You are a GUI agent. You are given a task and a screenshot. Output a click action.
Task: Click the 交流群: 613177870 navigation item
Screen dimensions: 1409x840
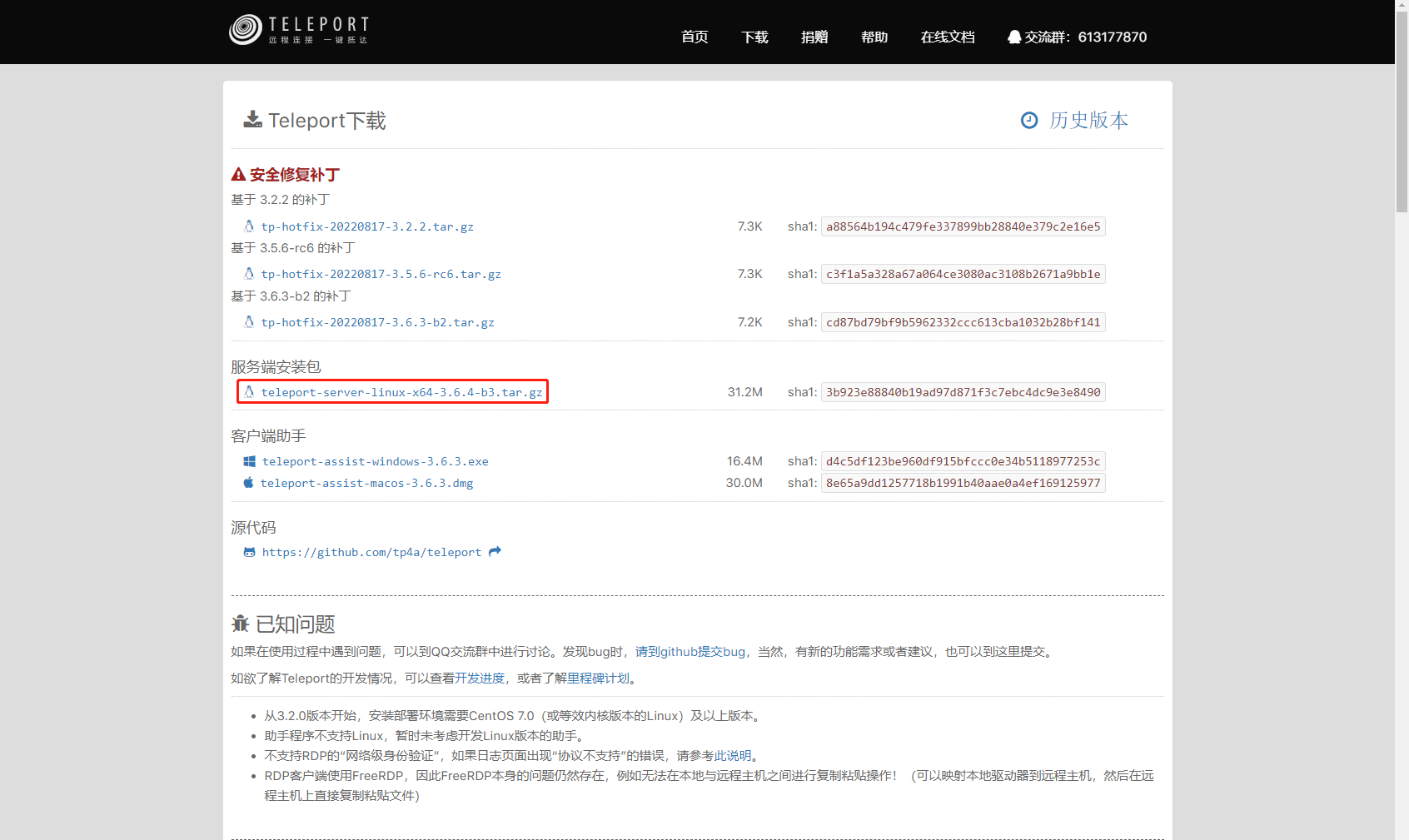1077,37
